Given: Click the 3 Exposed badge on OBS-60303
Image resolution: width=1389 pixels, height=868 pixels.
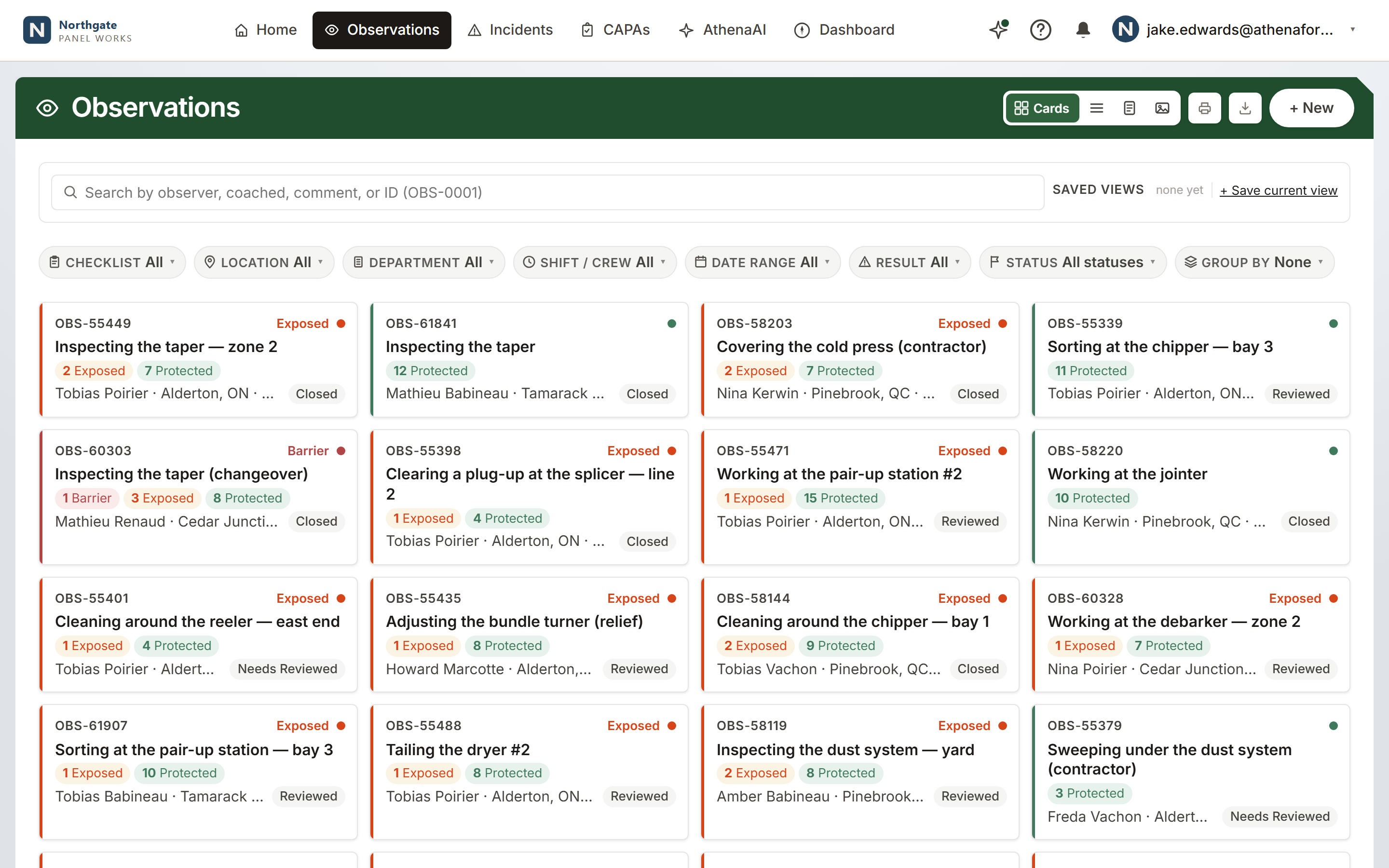Looking at the screenshot, I should point(162,498).
